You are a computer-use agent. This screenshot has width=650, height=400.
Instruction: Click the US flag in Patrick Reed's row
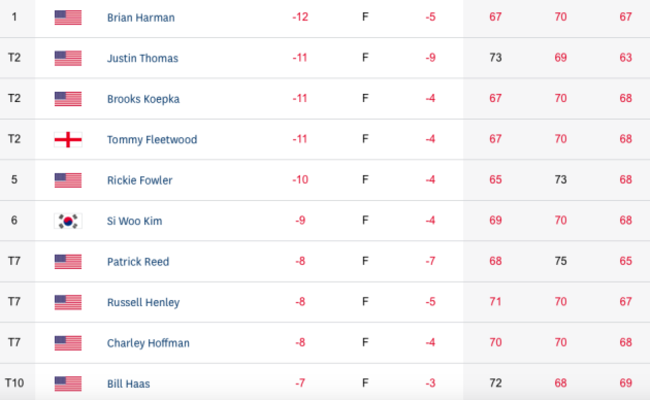[68, 262]
